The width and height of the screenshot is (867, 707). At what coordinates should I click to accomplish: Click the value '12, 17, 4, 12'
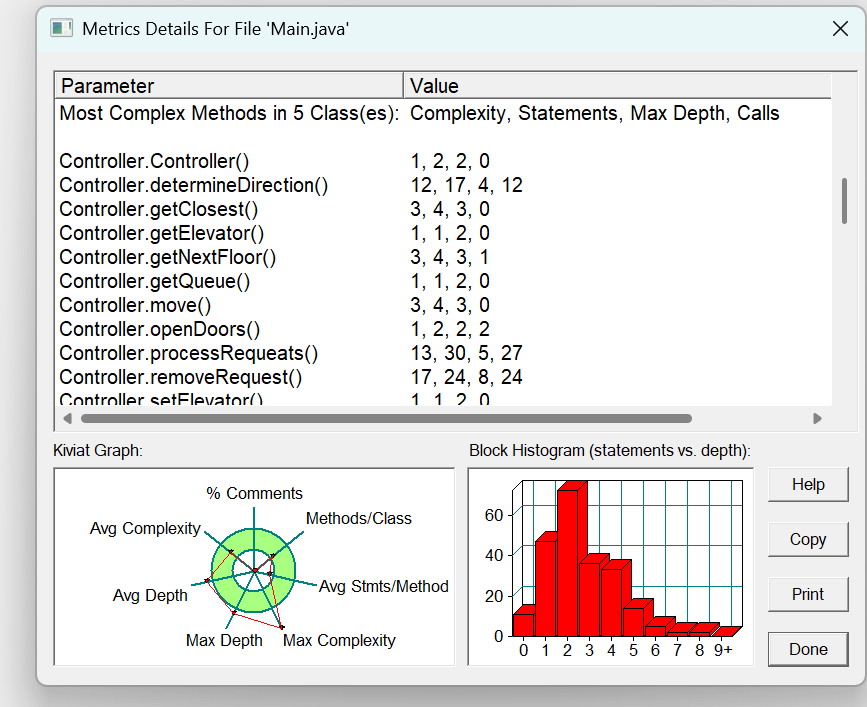pyautogui.click(x=466, y=185)
